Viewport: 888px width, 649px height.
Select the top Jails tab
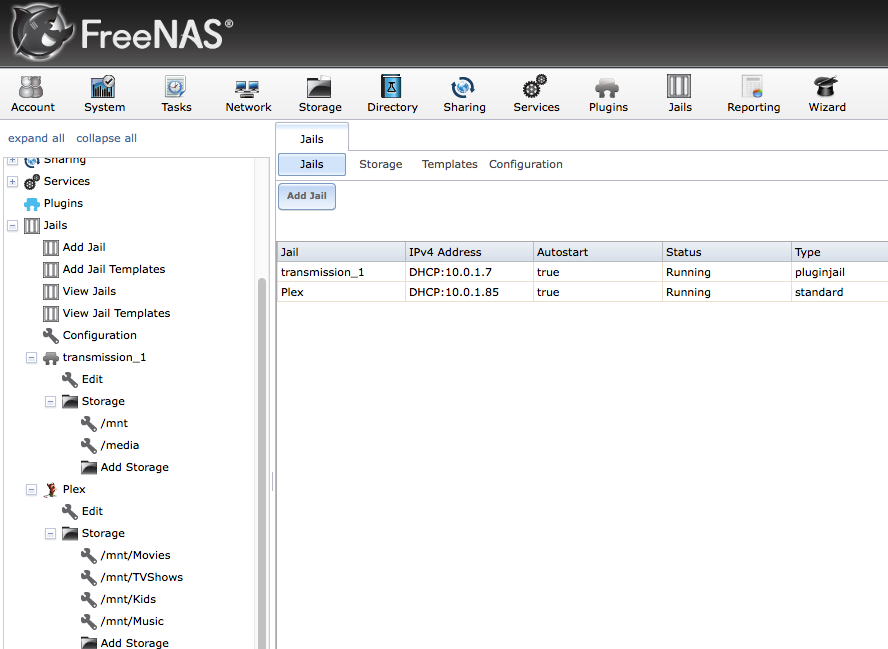coord(311,139)
